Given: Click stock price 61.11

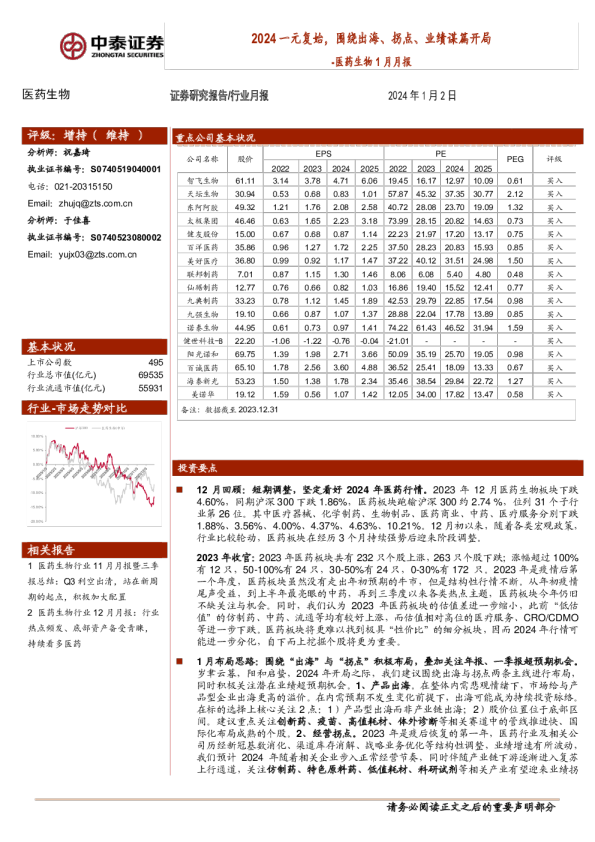Looking at the screenshot, I should [245, 181].
